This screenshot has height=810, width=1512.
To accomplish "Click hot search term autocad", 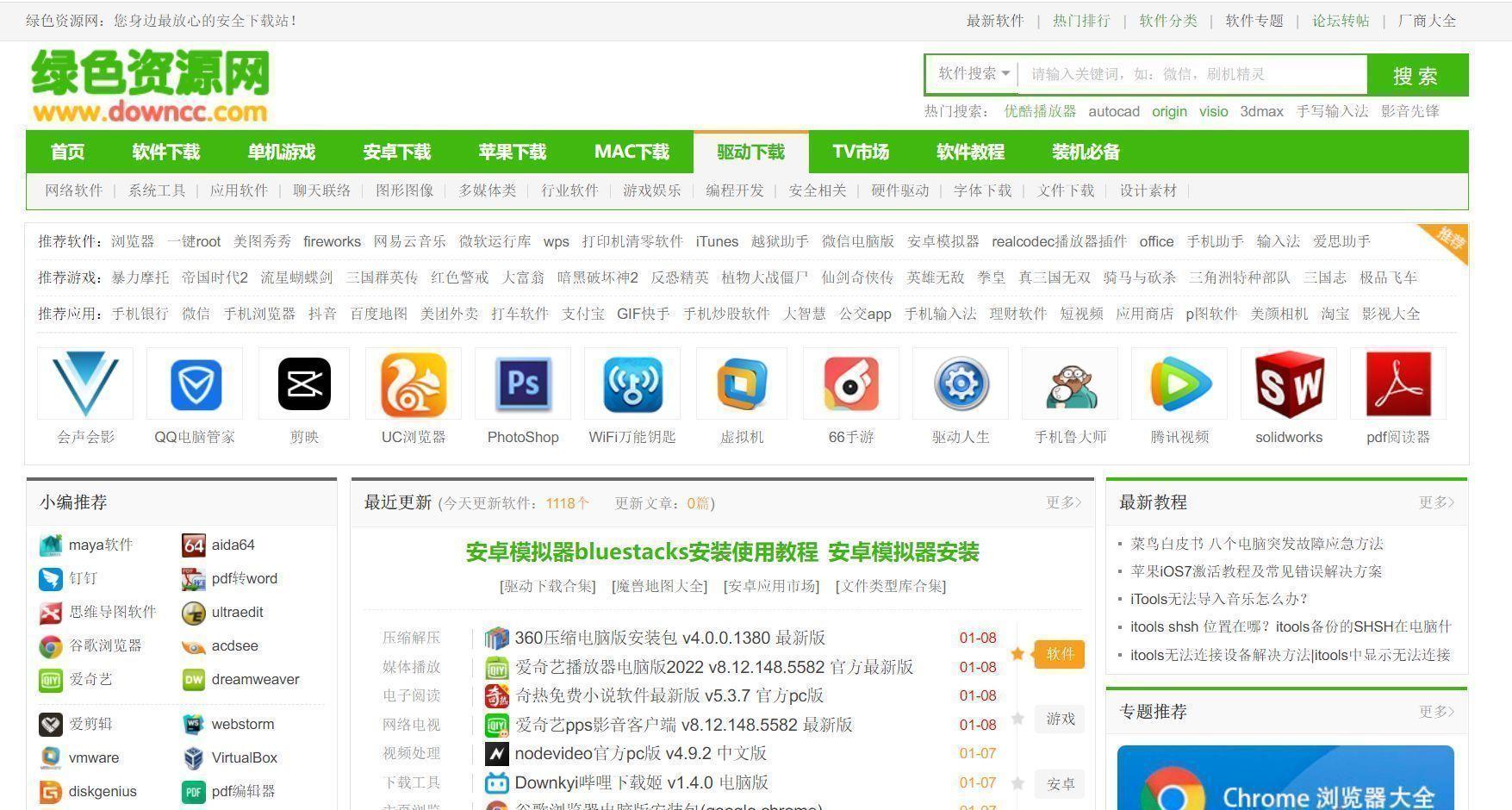I will (x=1114, y=111).
